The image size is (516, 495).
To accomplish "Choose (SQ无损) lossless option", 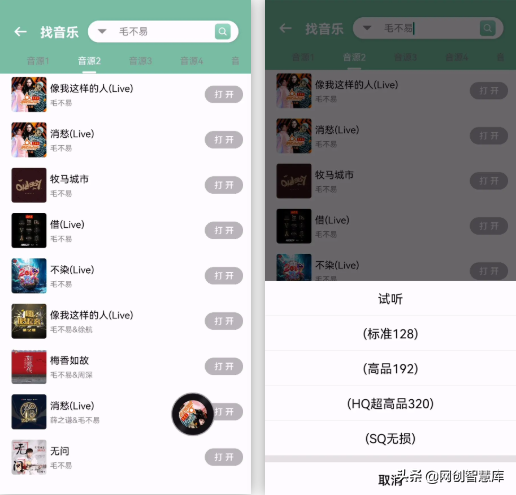I will (x=390, y=439).
